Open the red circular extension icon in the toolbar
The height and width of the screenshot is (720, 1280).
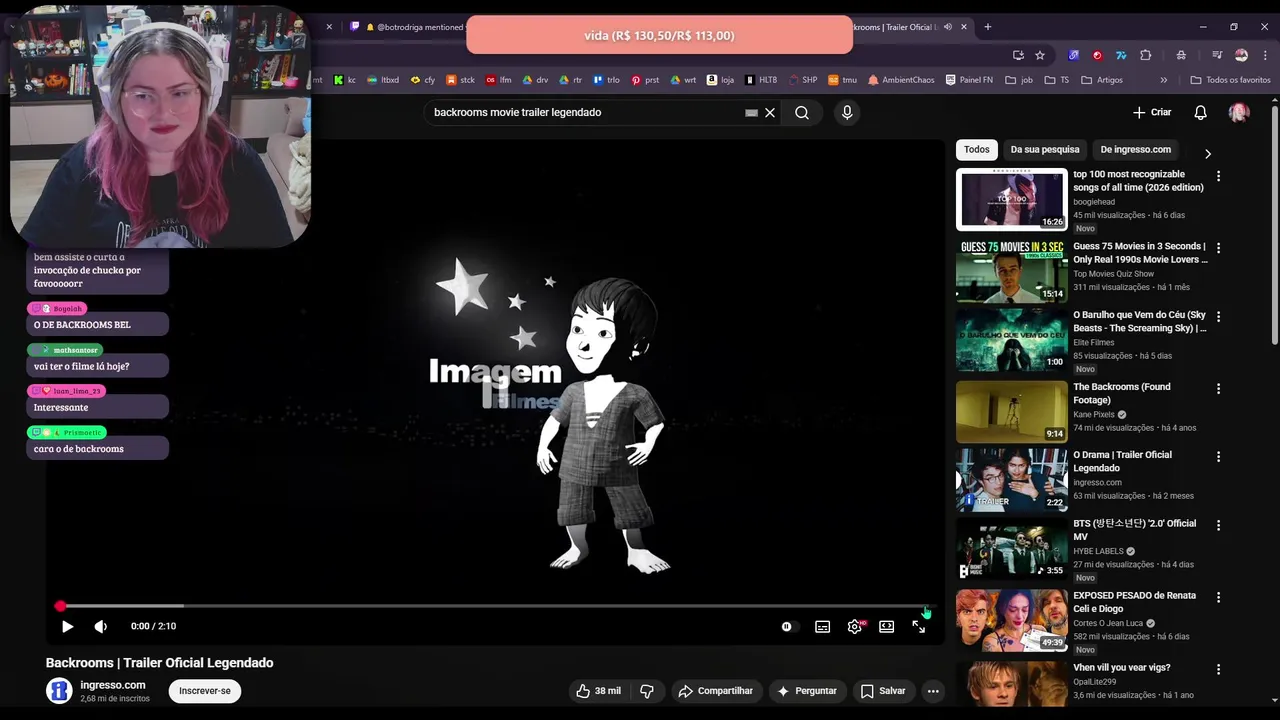coord(1097,55)
